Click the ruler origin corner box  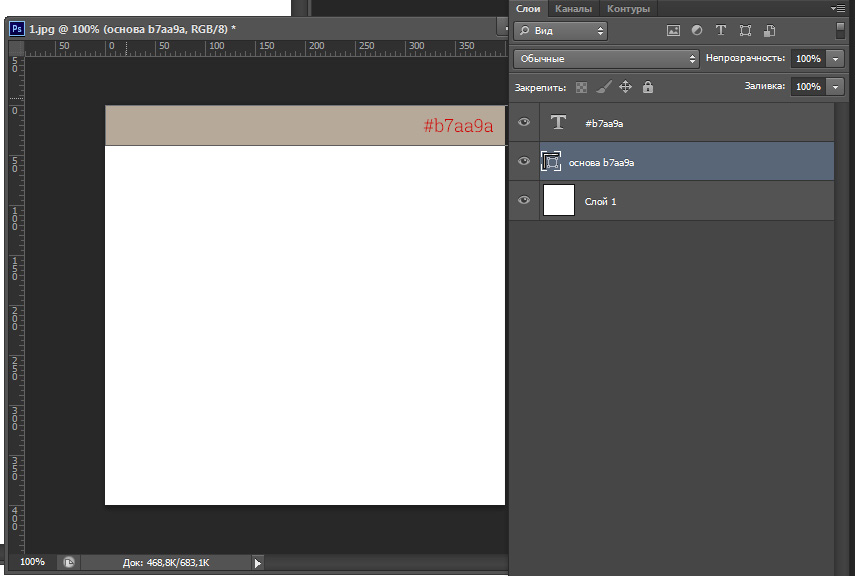[x=16, y=48]
